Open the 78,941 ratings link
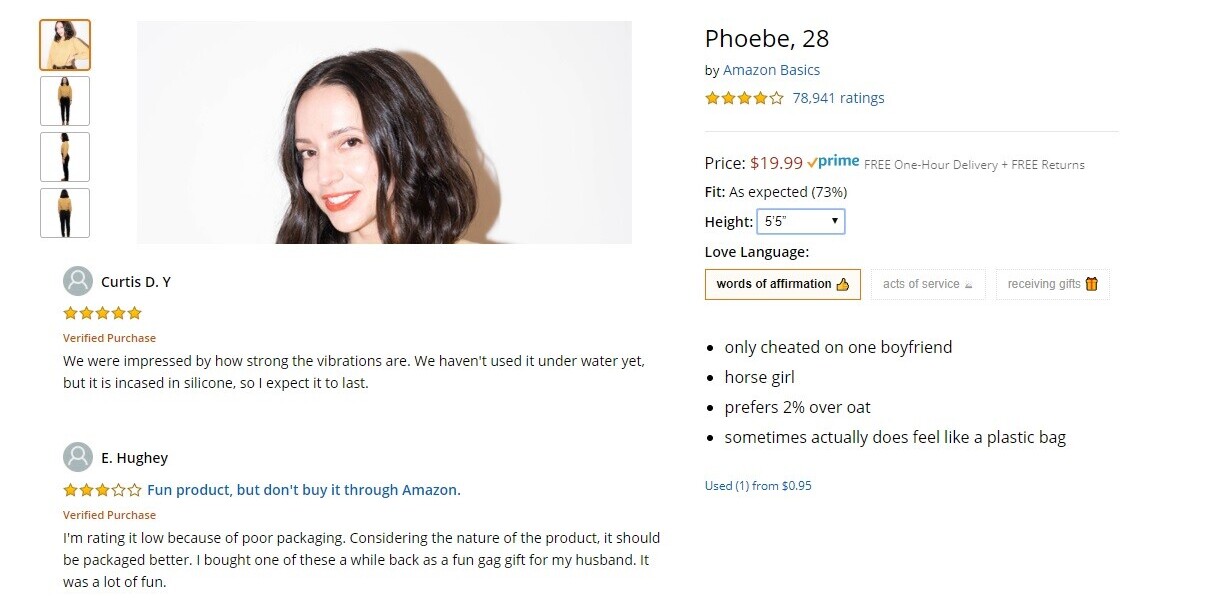The height and width of the screenshot is (603, 1206). tap(838, 98)
